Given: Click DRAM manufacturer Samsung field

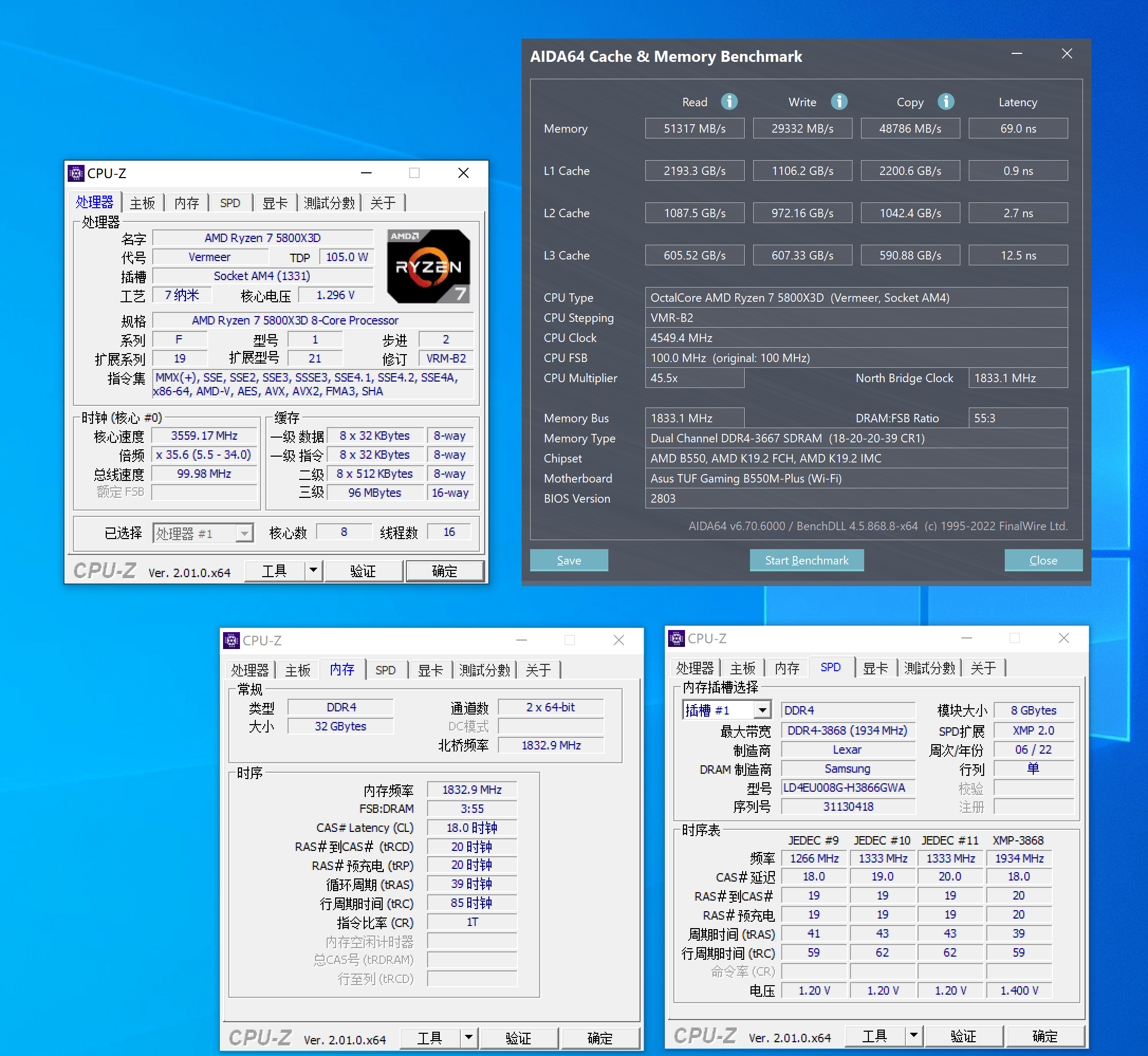Looking at the screenshot, I should pyautogui.click(x=848, y=768).
